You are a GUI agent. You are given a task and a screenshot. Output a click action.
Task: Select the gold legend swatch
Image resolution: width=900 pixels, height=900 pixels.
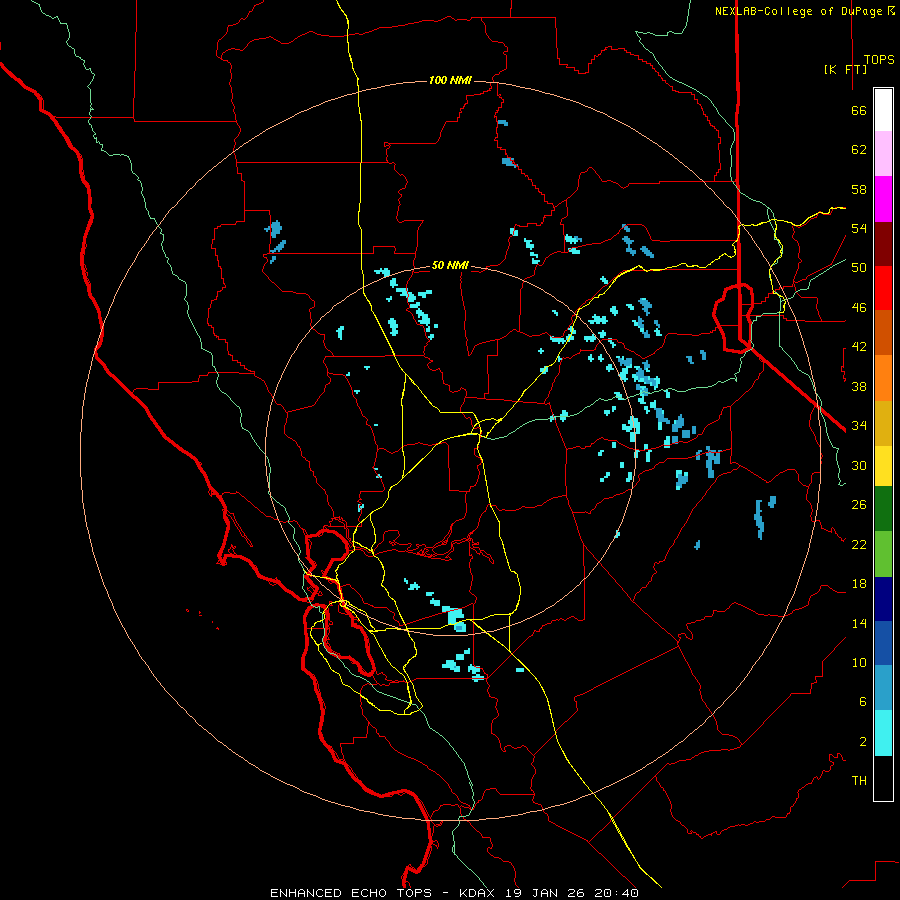click(x=883, y=423)
